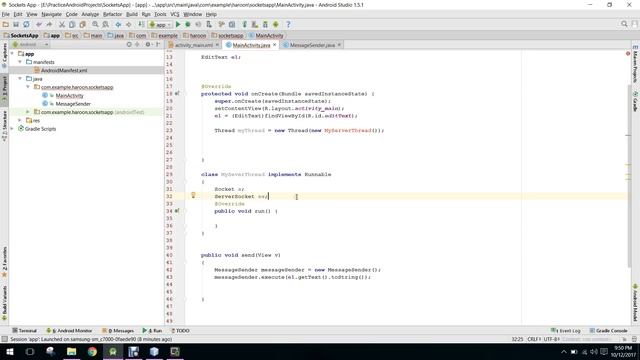Open the Terminal tool window
This screenshot has width=640, height=360.
point(24,331)
